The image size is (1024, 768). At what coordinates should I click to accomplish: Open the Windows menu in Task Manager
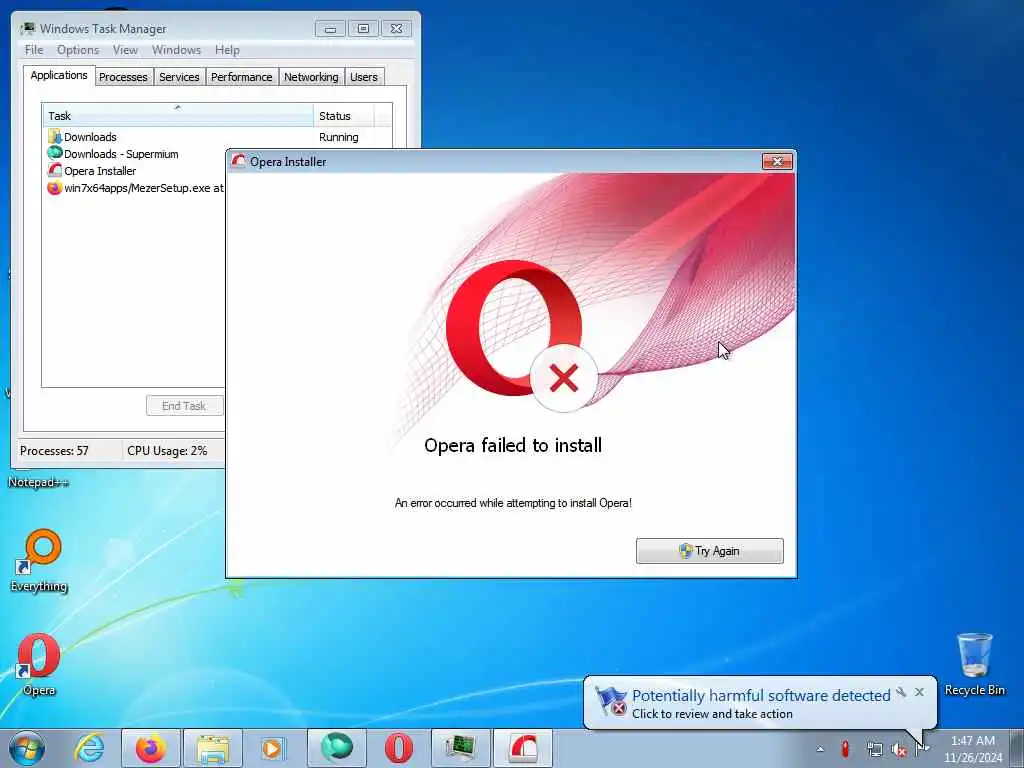(176, 50)
